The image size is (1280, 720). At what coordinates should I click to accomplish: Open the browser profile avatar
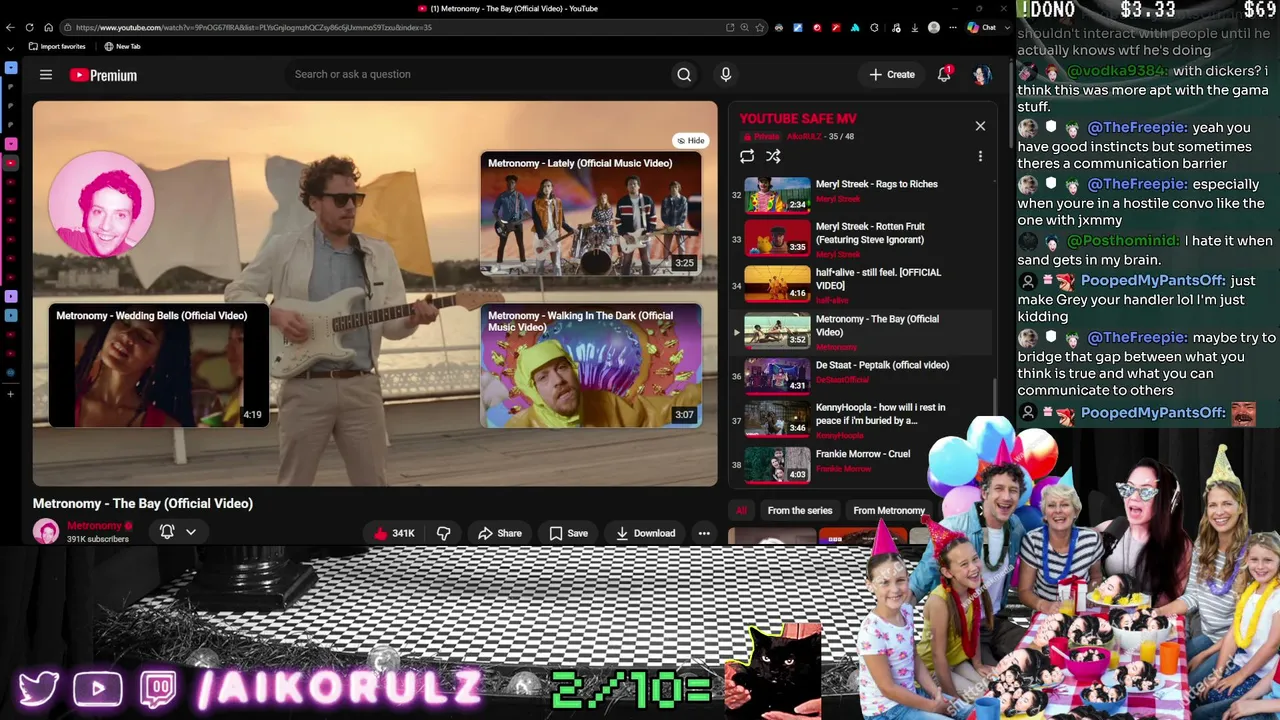[x=934, y=28]
